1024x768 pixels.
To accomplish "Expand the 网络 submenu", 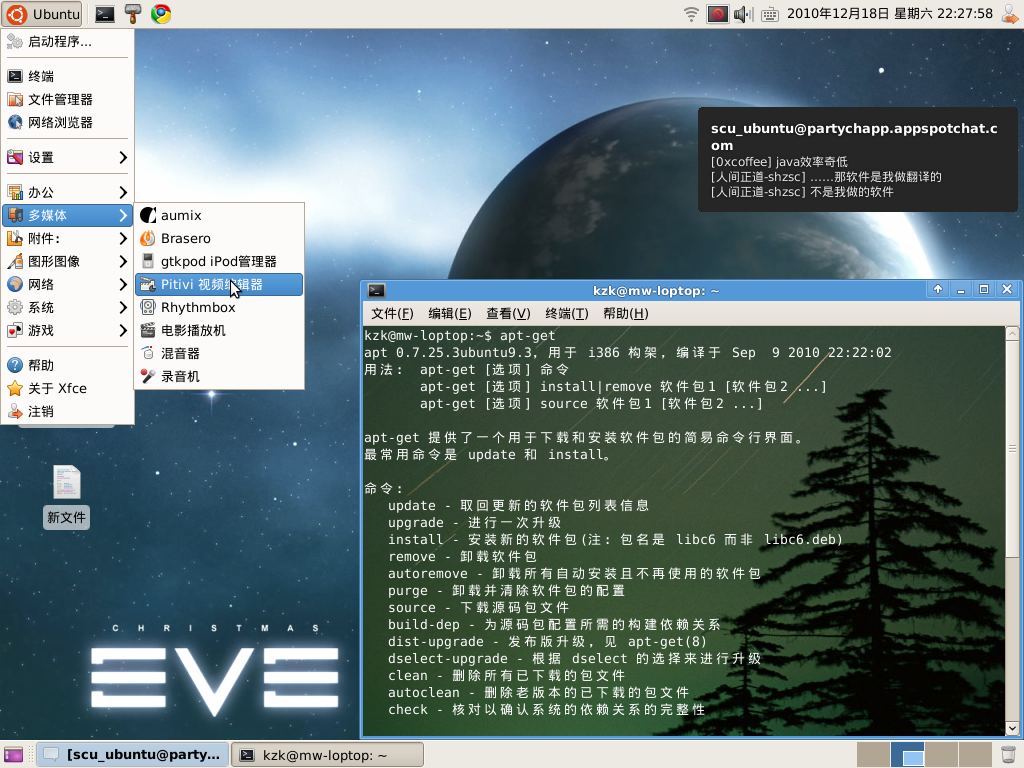I will click(x=68, y=285).
